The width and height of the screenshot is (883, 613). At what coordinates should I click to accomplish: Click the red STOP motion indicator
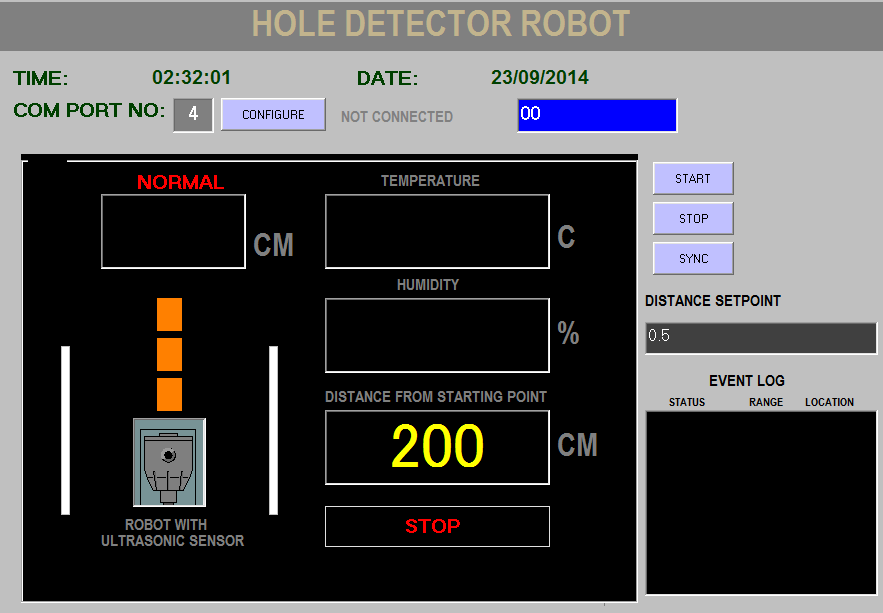coord(437,527)
